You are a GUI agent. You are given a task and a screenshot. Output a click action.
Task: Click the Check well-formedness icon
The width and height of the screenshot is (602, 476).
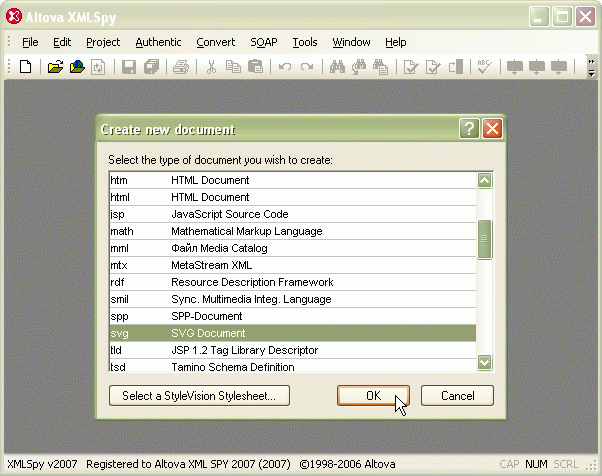pyautogui.click(x=411, y=67)
